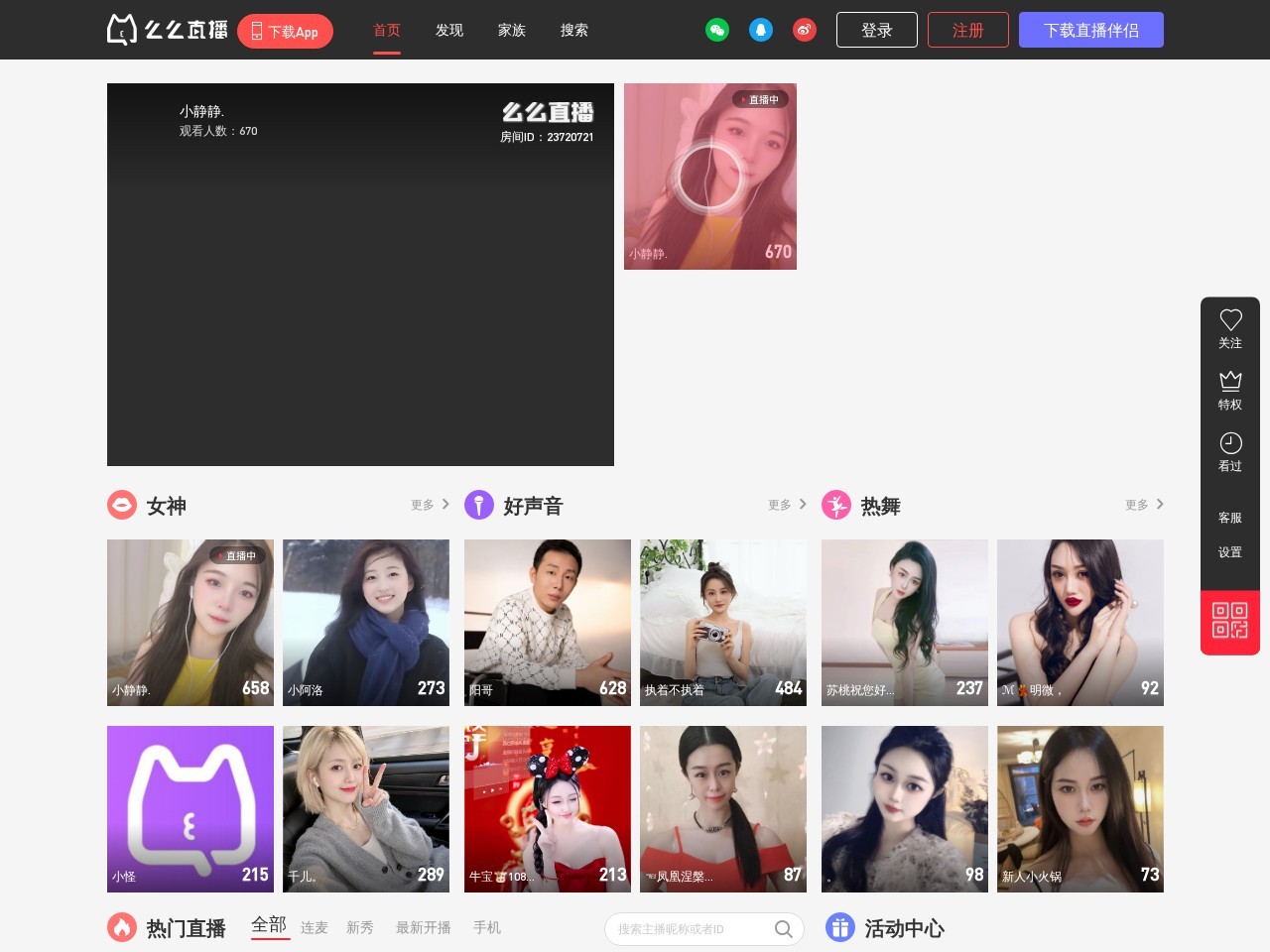The width and height of the screenshot is (1270, 952).
Task: Click the QQ penguin icon
Action: coord(761,30)
